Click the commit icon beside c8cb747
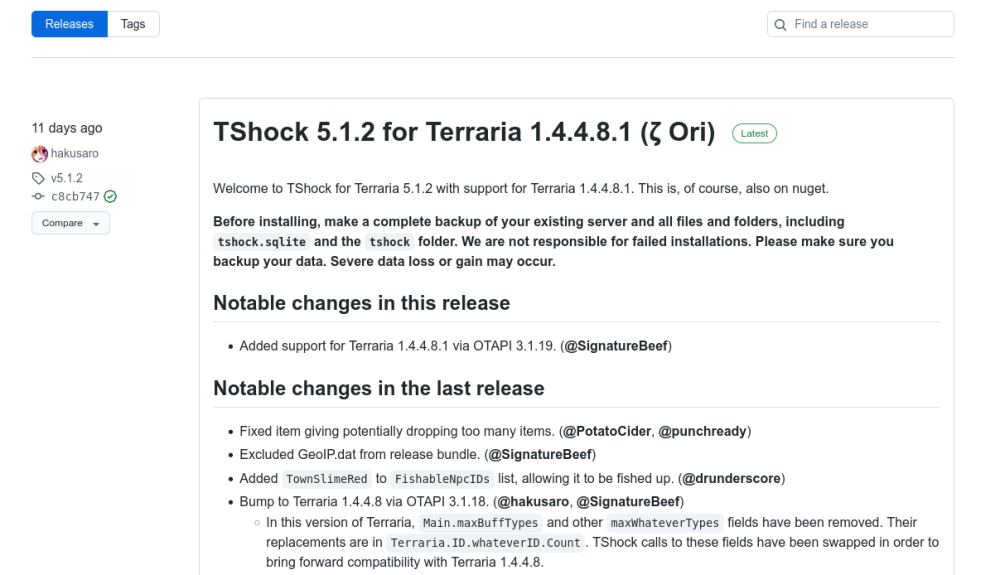Image resolution: width=1000 pixels, height=575 pixels. point(38,196)
